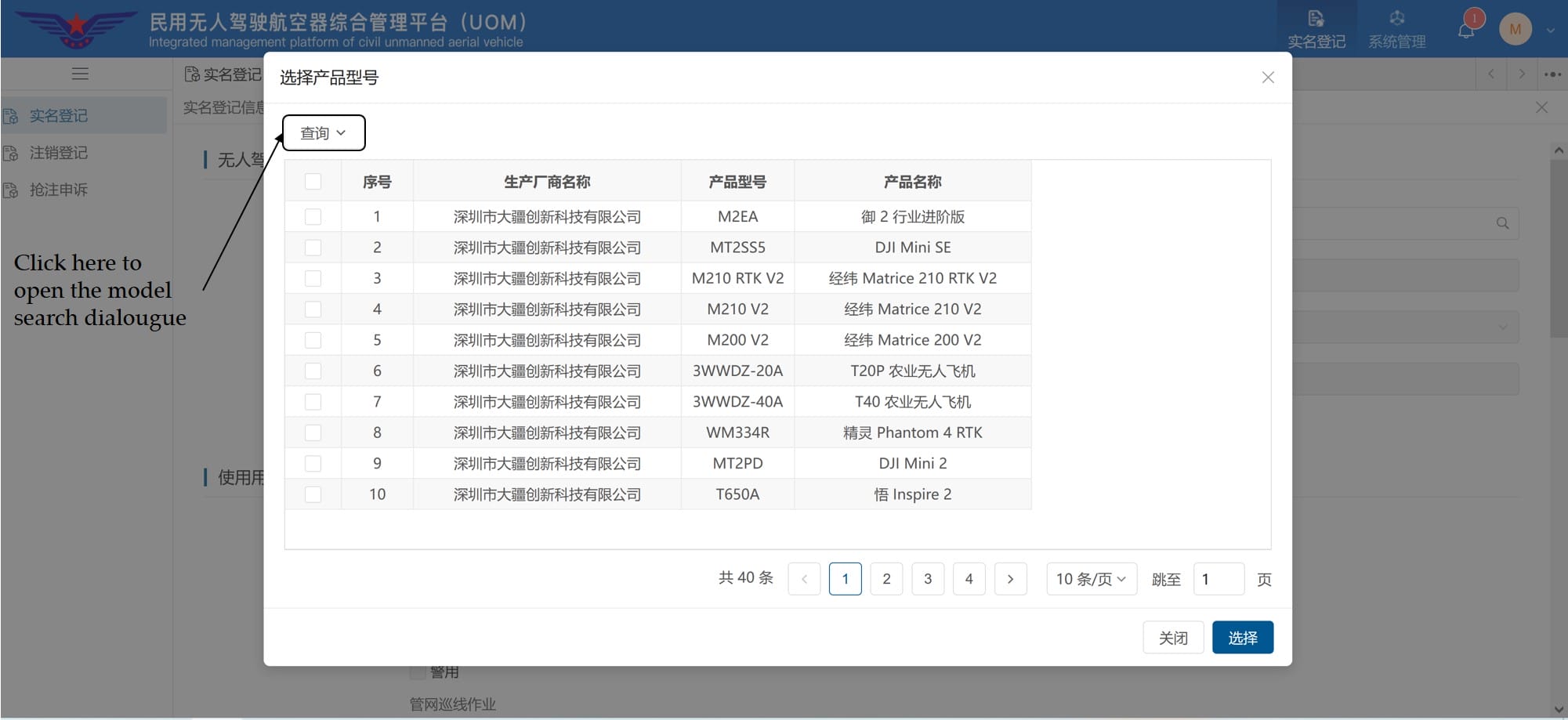Check the row for M2EA
This screenshot has width=1568, height=720.
pos(313,216)
